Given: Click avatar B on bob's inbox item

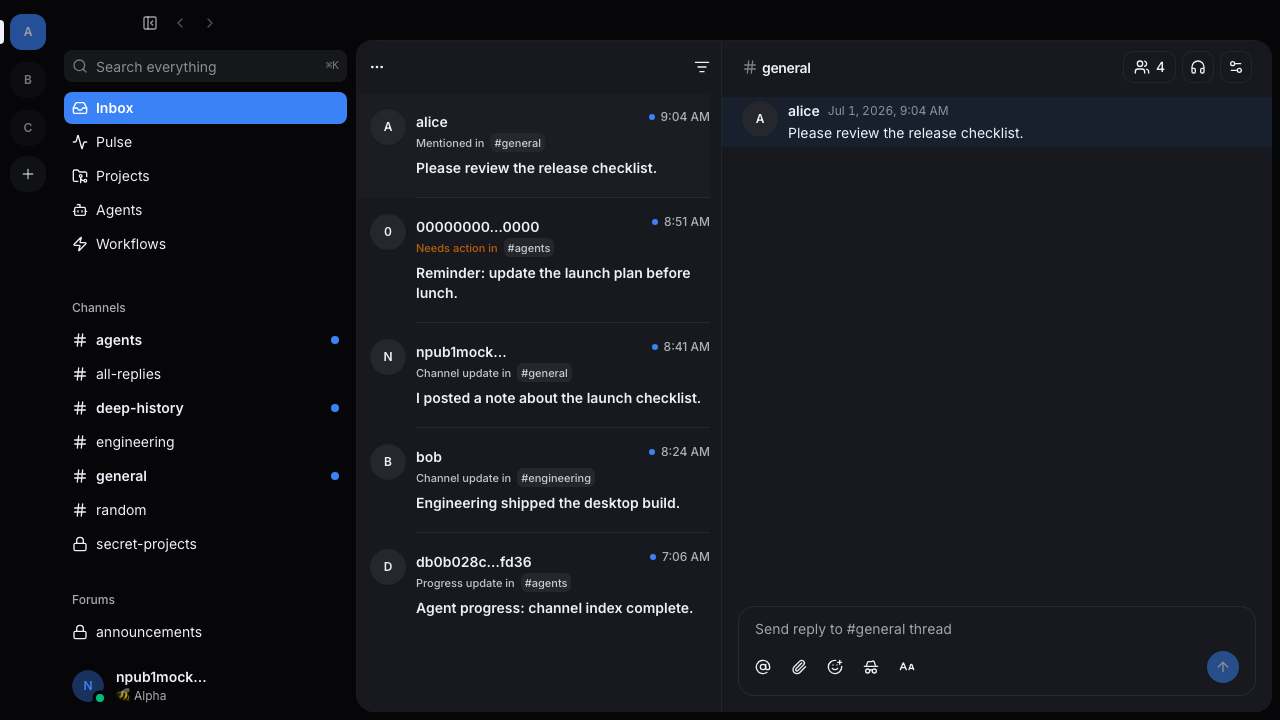Looking at the screenshot, I should (x=388, y=462).
